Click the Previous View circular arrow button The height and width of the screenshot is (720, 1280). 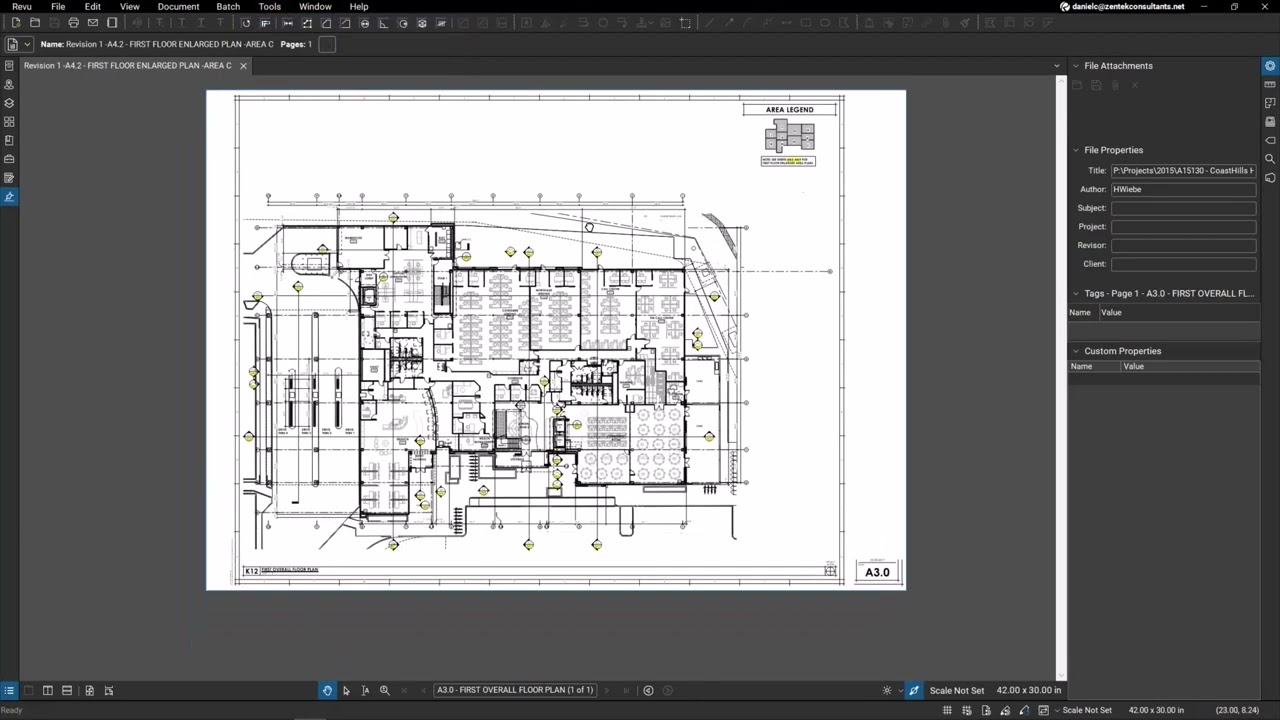(648, 690)
